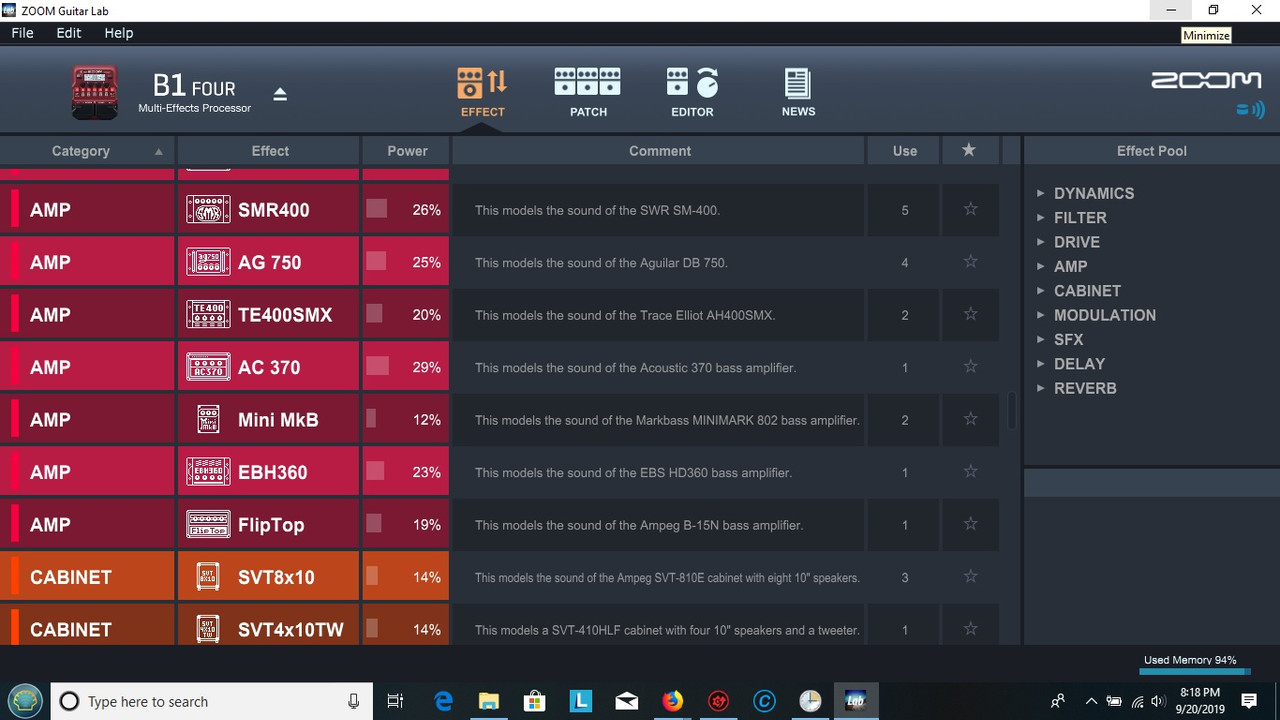
Task: Expand DRIVE in Effect Pool
Action: click(x=1041, y=242)
